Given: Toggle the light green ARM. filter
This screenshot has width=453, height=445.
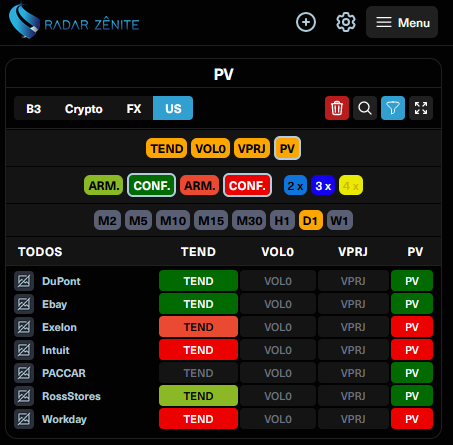Looking at the screenshot, I should [104, 185].
